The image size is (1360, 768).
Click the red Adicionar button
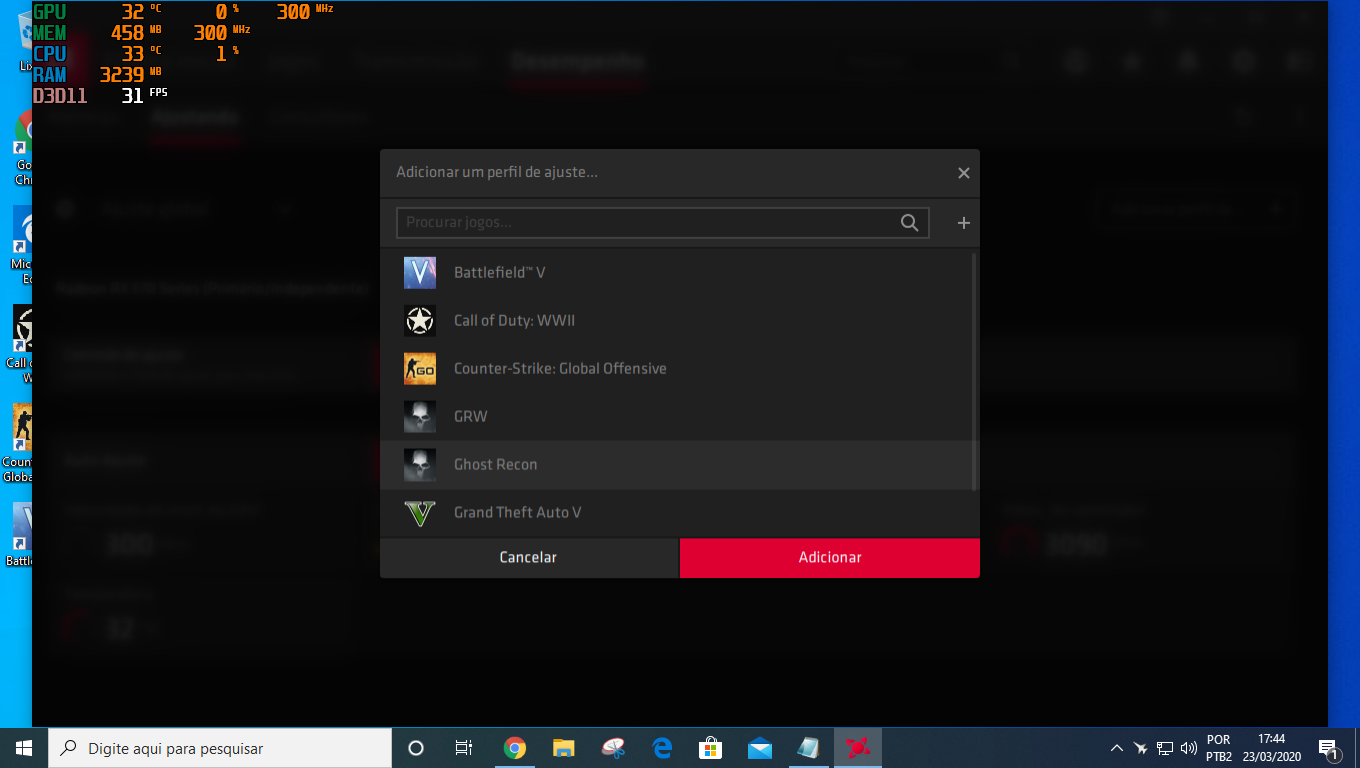tap(830, 558)
